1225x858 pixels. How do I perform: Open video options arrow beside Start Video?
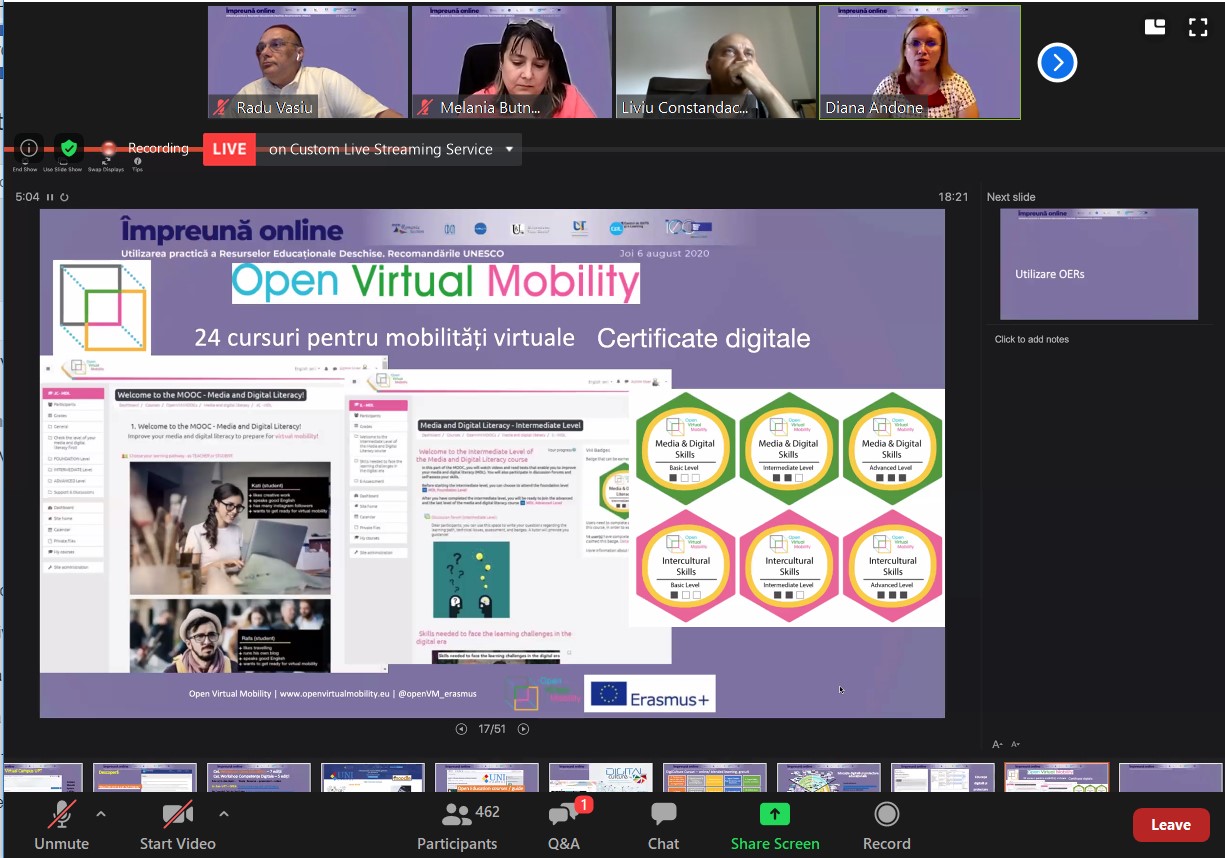pyautogui.click(x=223, y=814)
